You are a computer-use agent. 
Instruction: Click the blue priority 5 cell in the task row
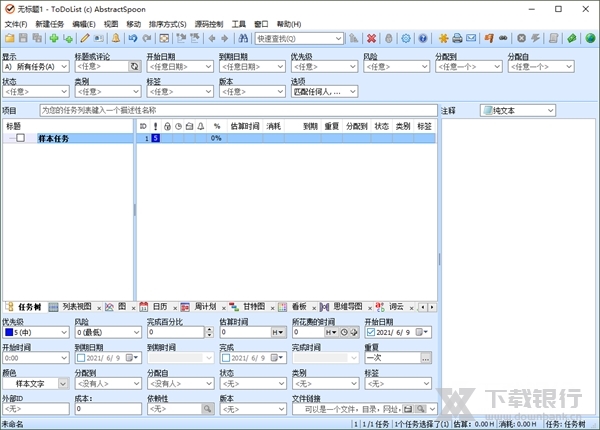pyautogui.click(x=155, y=138)
